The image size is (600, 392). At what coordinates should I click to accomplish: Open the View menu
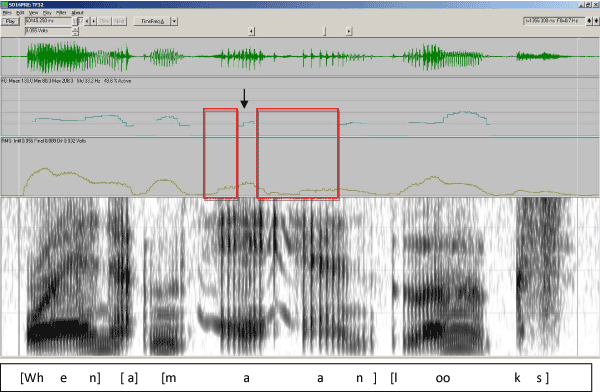(33, 13)
